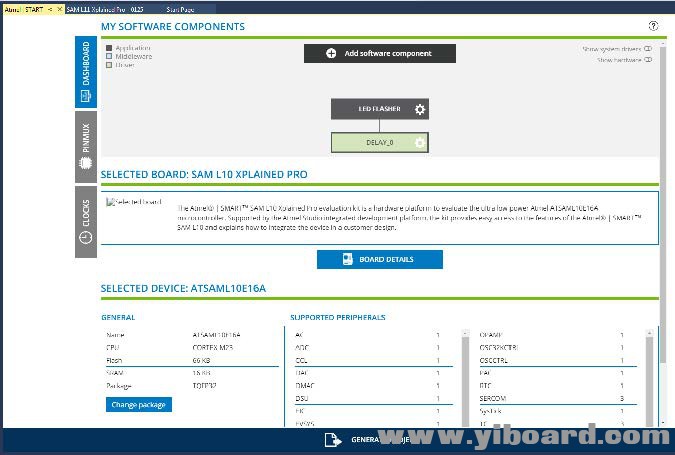
Task: Open the PINMUX side tab
Action: 86,147
